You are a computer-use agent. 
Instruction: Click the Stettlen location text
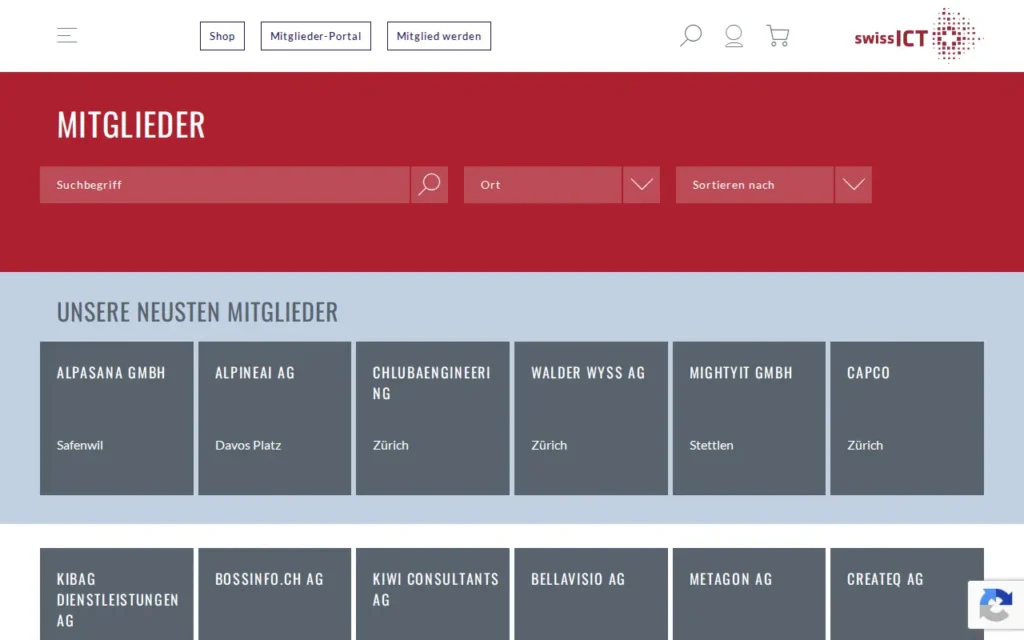(711, 445)
